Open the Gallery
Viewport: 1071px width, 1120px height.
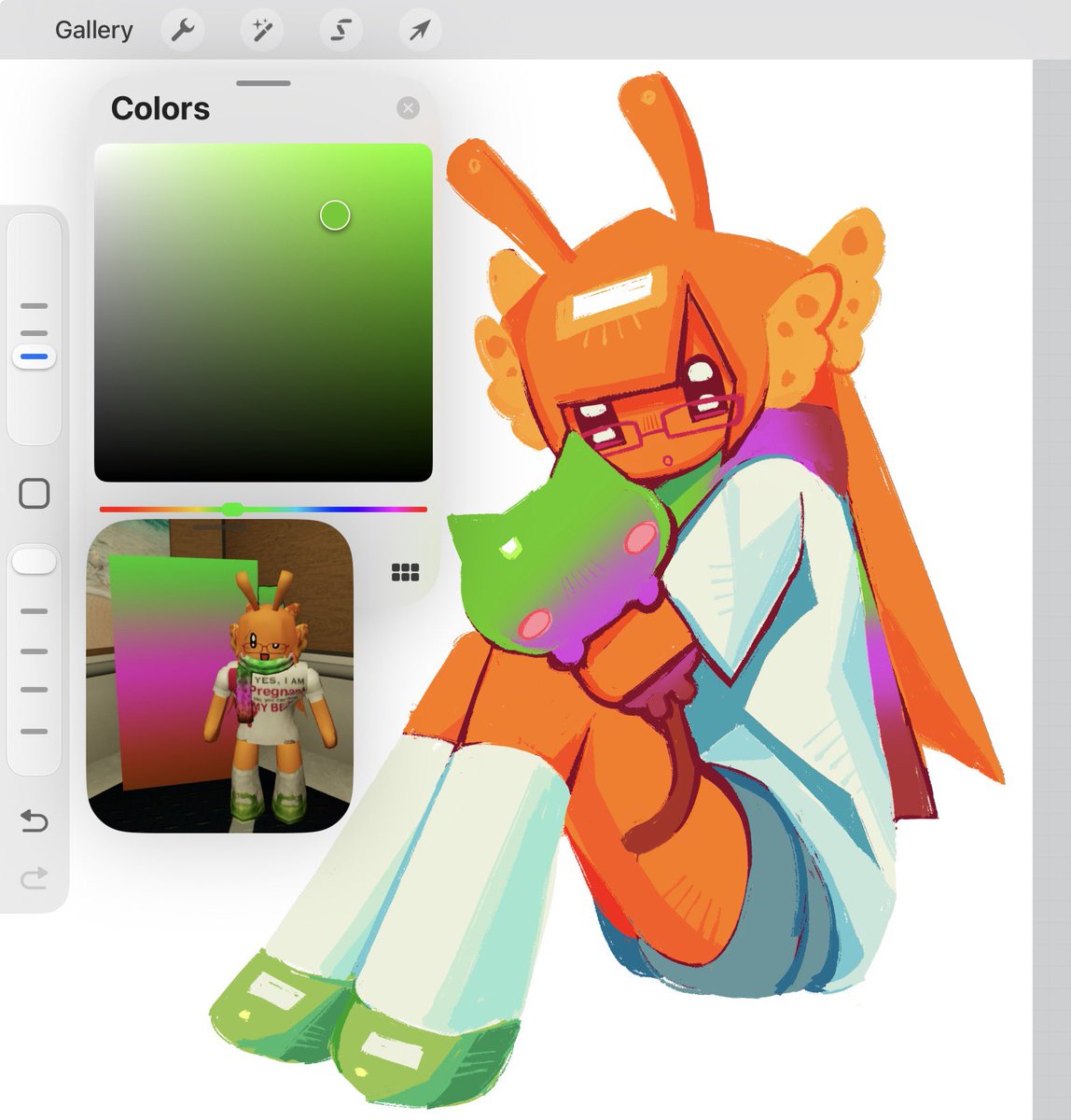[x=93, y=30]
